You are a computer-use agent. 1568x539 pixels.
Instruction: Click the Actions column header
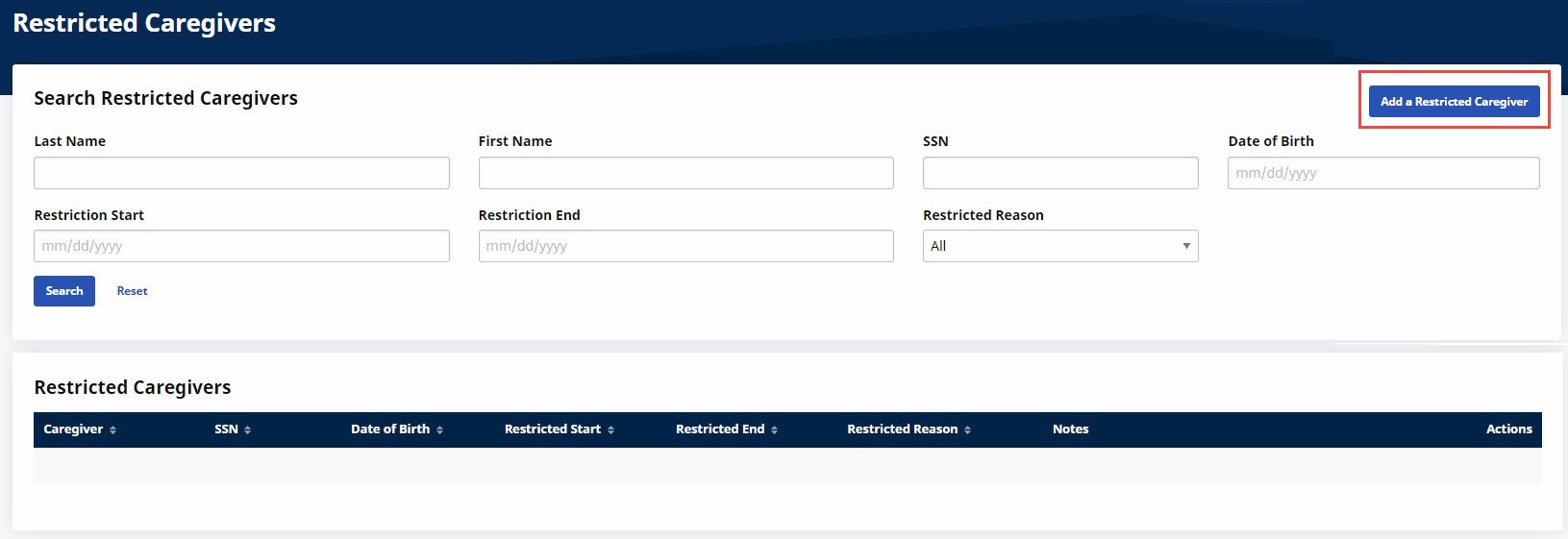coord(1508,429)
